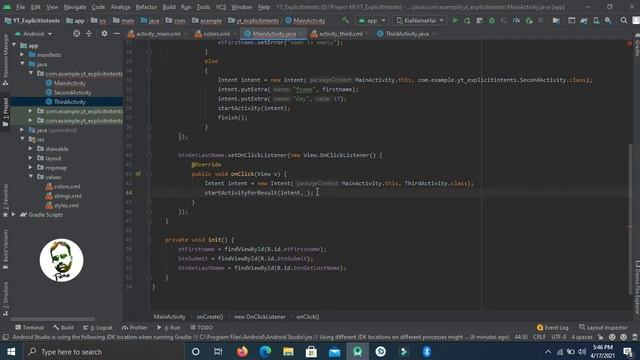Image resolution: width=640 pixels, height=360 pixels.
Task: Open the Mail app from the taskbar
Action: (x=334, y=351)
